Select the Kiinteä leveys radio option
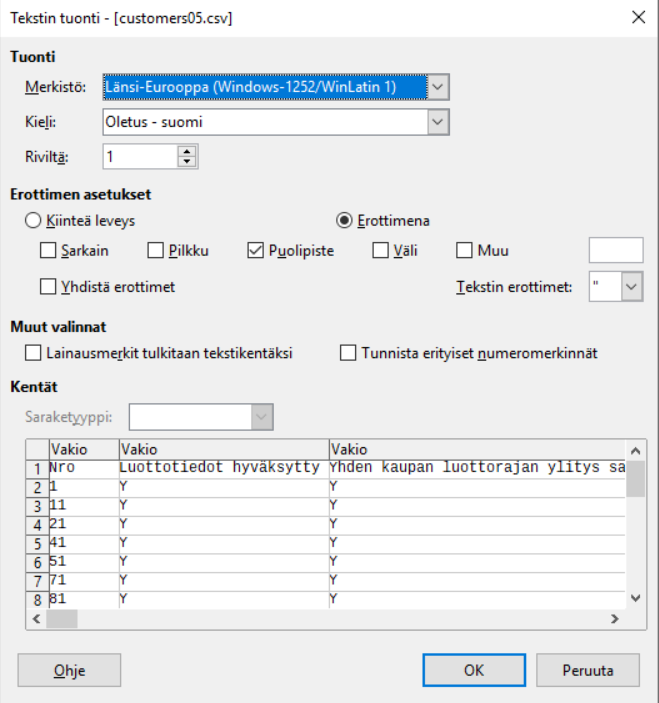Screen dimensions: 659x703 point(33,220)
